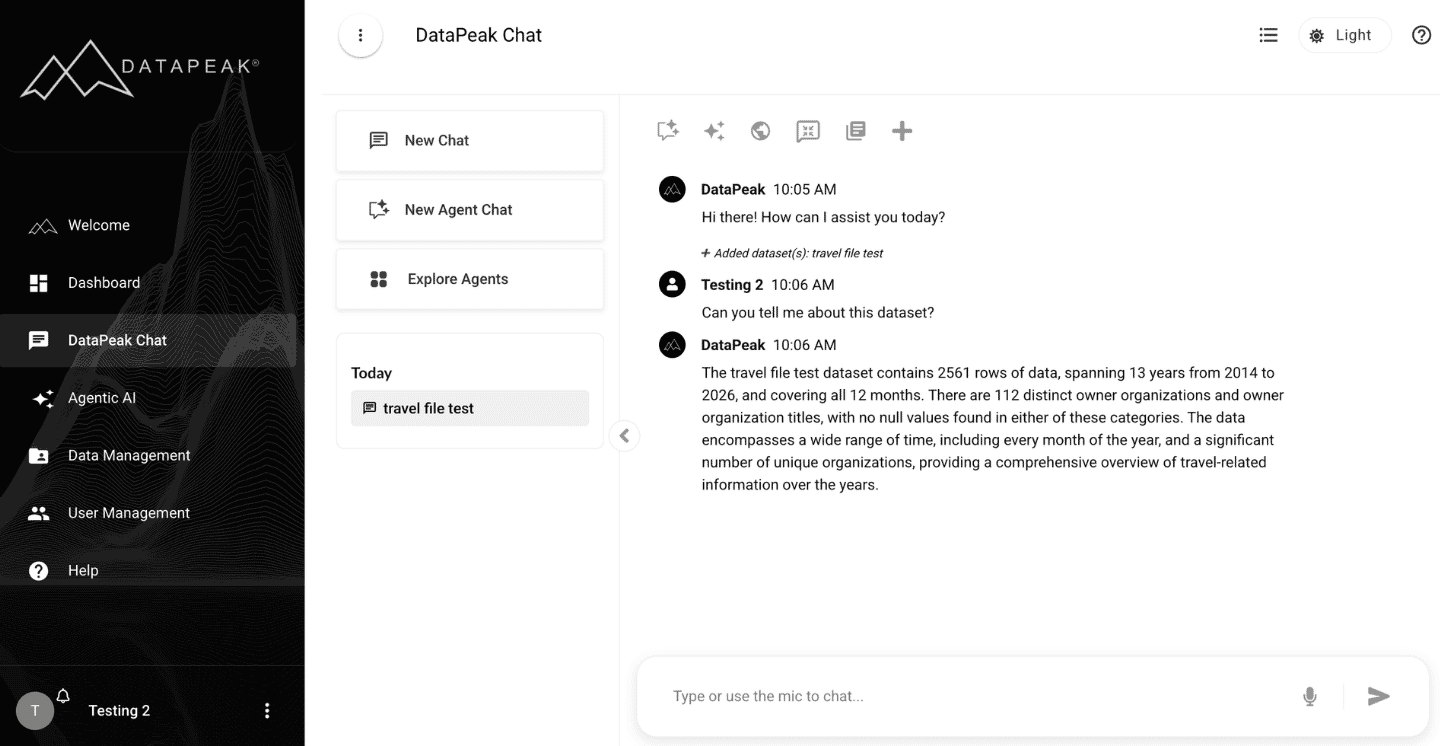Click the library datasets toolbar icon
The width and height of the screenshot is (1440, 746).
tap(855, 131)
